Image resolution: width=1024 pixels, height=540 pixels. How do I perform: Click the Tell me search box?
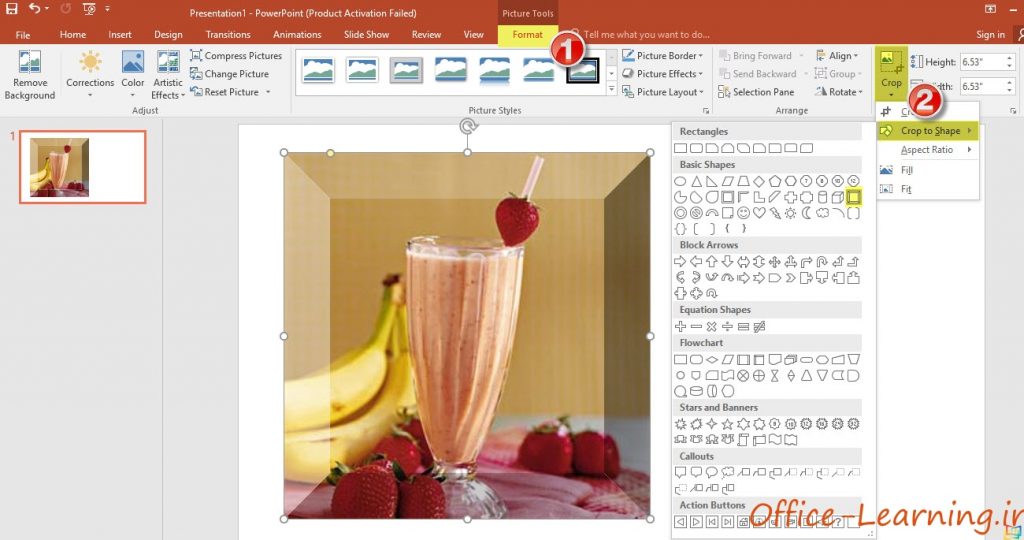(647, 35)
